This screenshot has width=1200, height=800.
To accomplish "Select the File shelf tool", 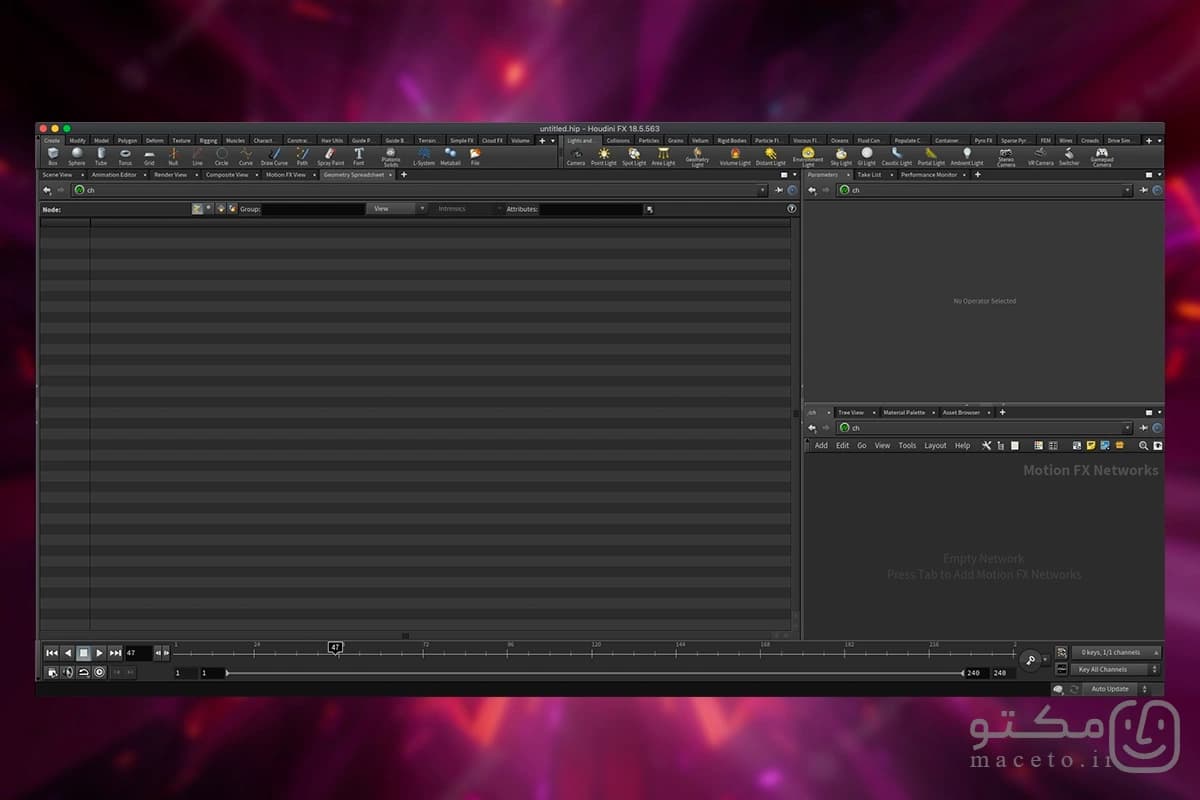I will [475, 156].
